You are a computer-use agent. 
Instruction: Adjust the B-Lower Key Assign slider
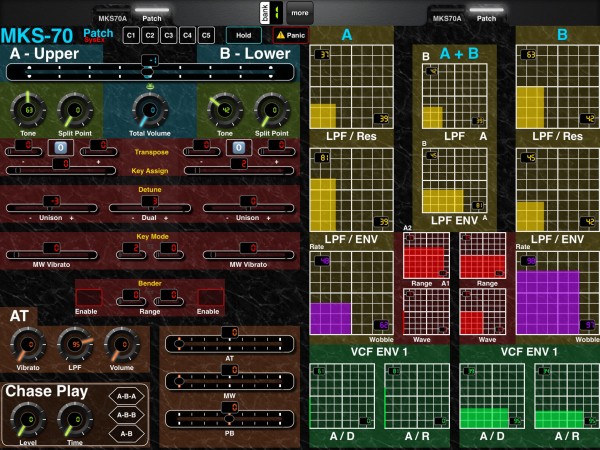point(239,170)
